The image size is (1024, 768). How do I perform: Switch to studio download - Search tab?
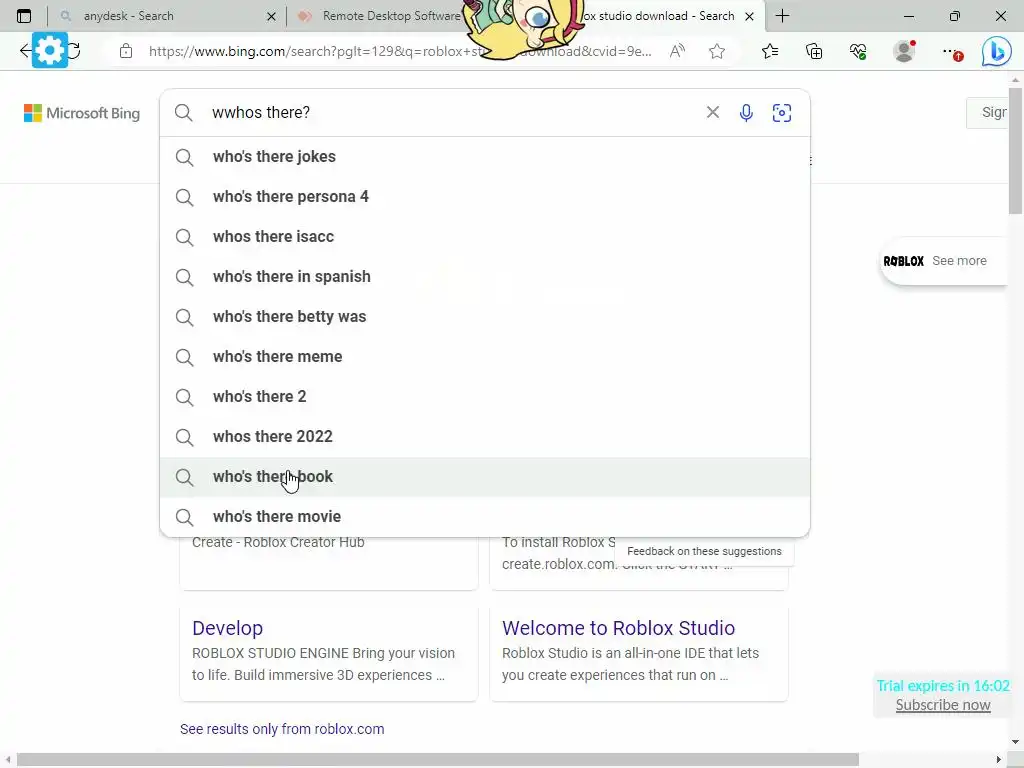coord(658,16)
